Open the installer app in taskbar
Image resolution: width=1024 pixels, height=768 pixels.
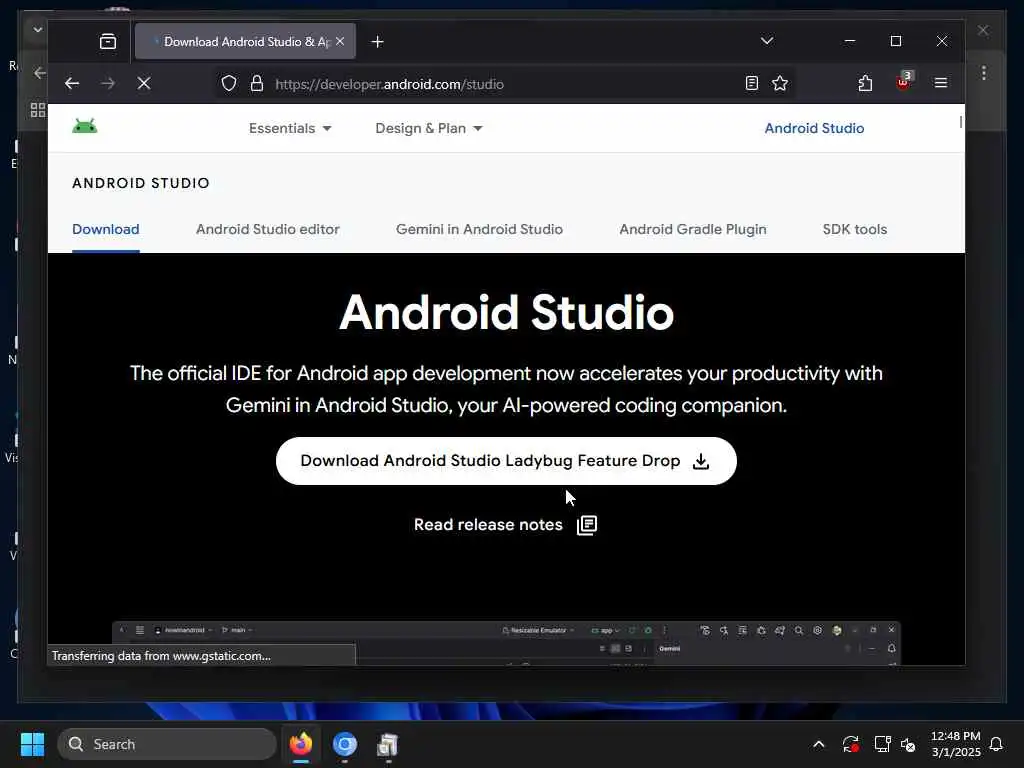pyautogui.click(x=388, y=744)
